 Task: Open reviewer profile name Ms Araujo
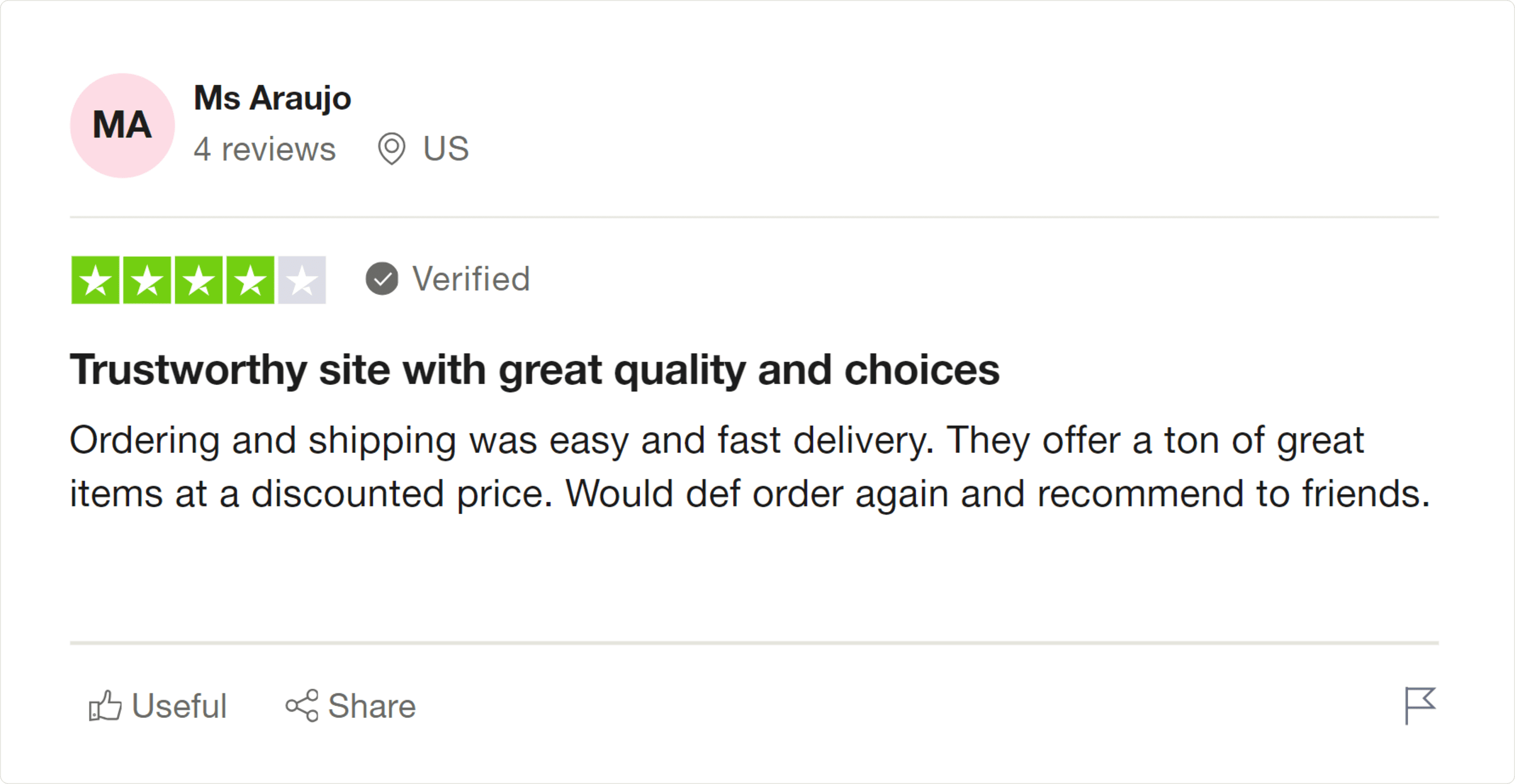272,97
